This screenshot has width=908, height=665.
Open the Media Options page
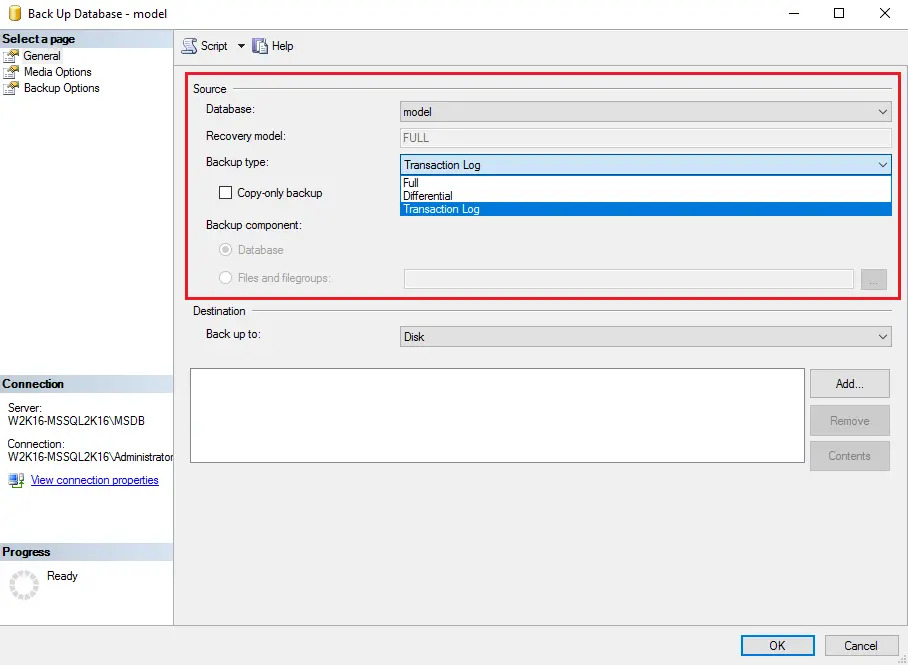click(57, 72)
